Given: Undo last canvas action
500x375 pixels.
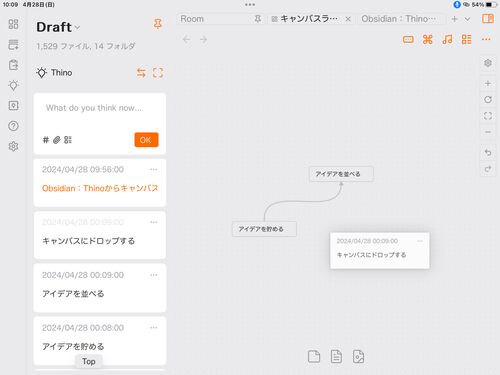Looking at the screenshot, I should point(488,153).
